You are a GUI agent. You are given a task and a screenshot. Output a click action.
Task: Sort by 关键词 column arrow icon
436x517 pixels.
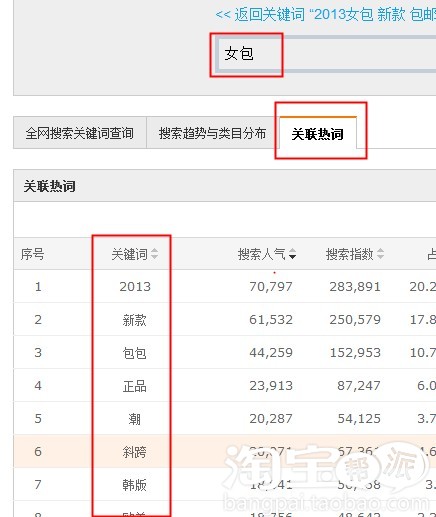coord(154,254)
